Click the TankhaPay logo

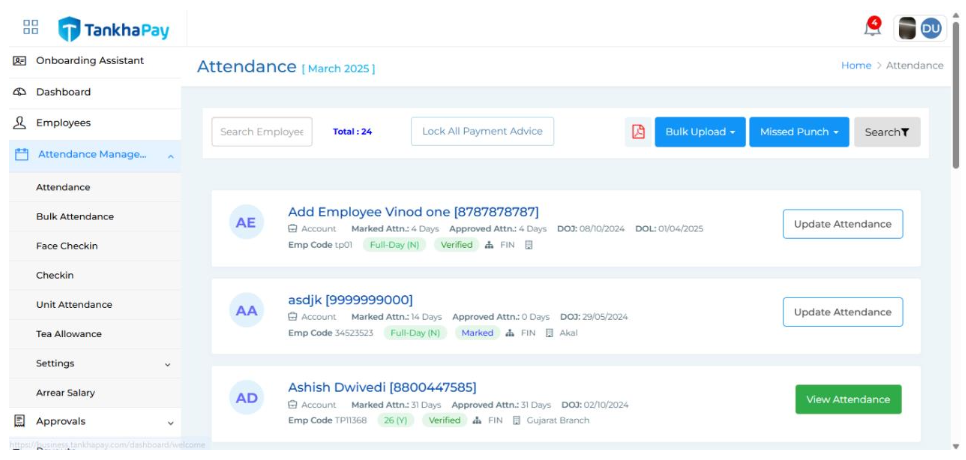click(x=114, y=30)
